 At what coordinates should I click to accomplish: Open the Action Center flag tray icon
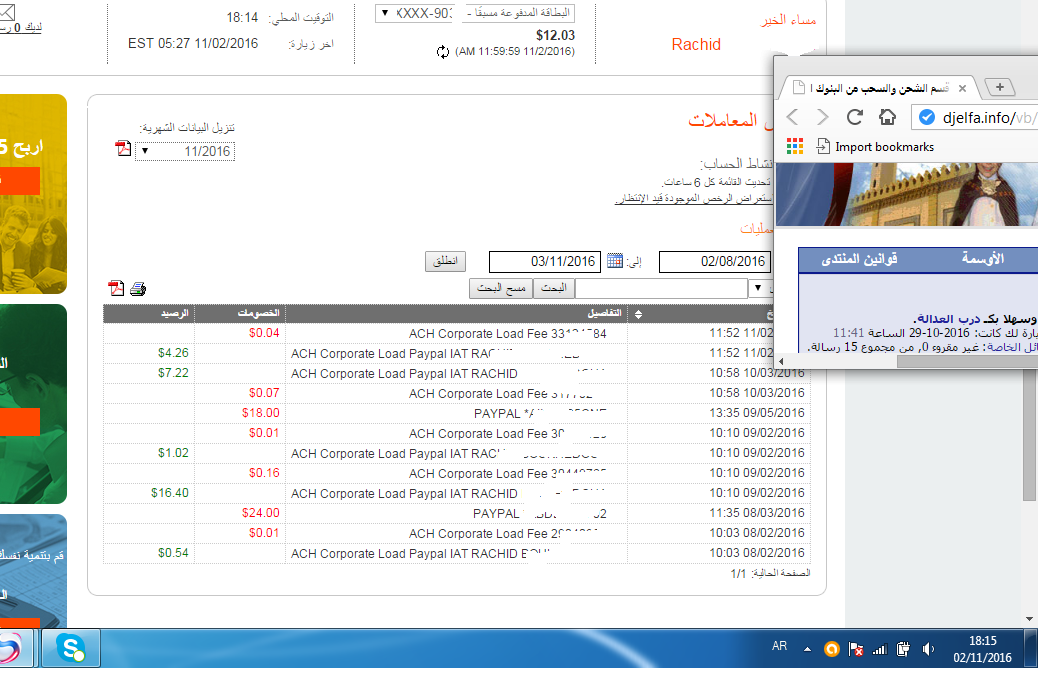click(856, 649)
